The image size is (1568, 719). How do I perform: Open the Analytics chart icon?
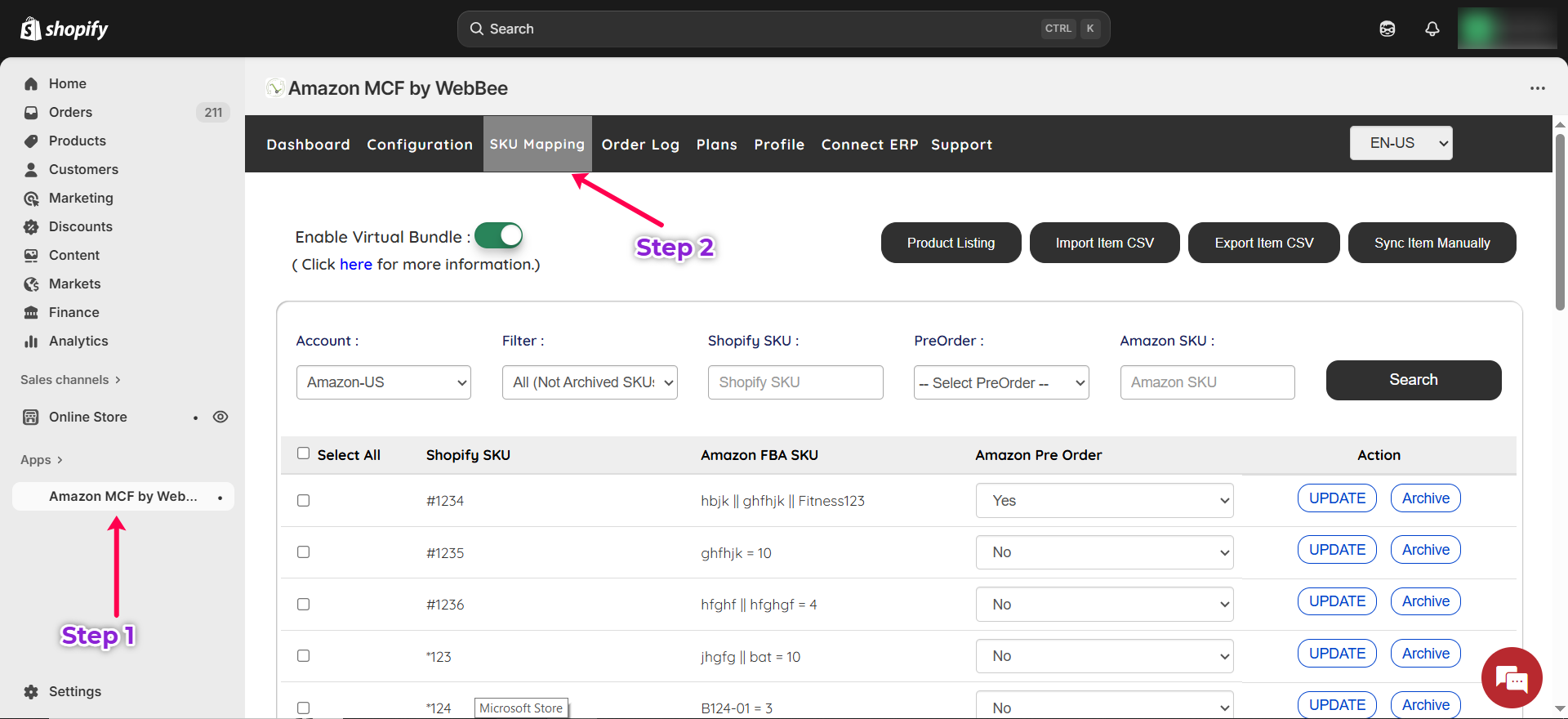tap(31, 341)
